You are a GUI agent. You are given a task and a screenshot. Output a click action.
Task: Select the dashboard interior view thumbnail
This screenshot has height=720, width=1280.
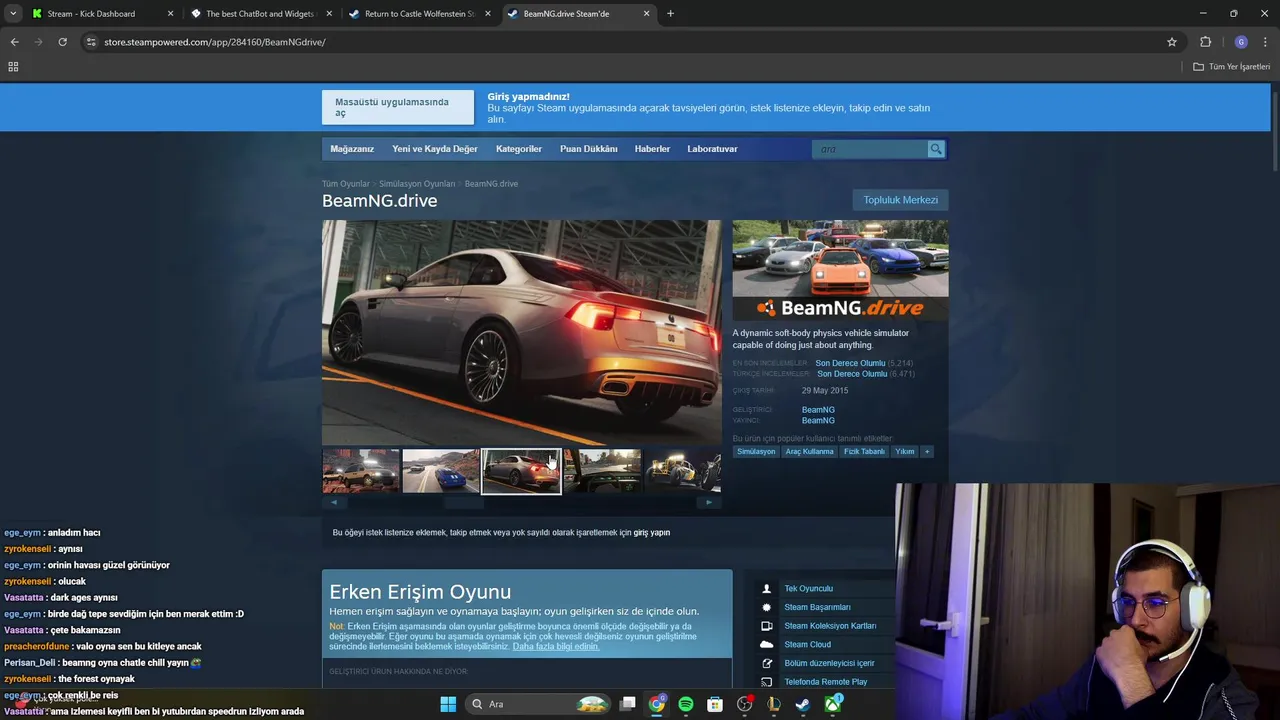[602, 471]
